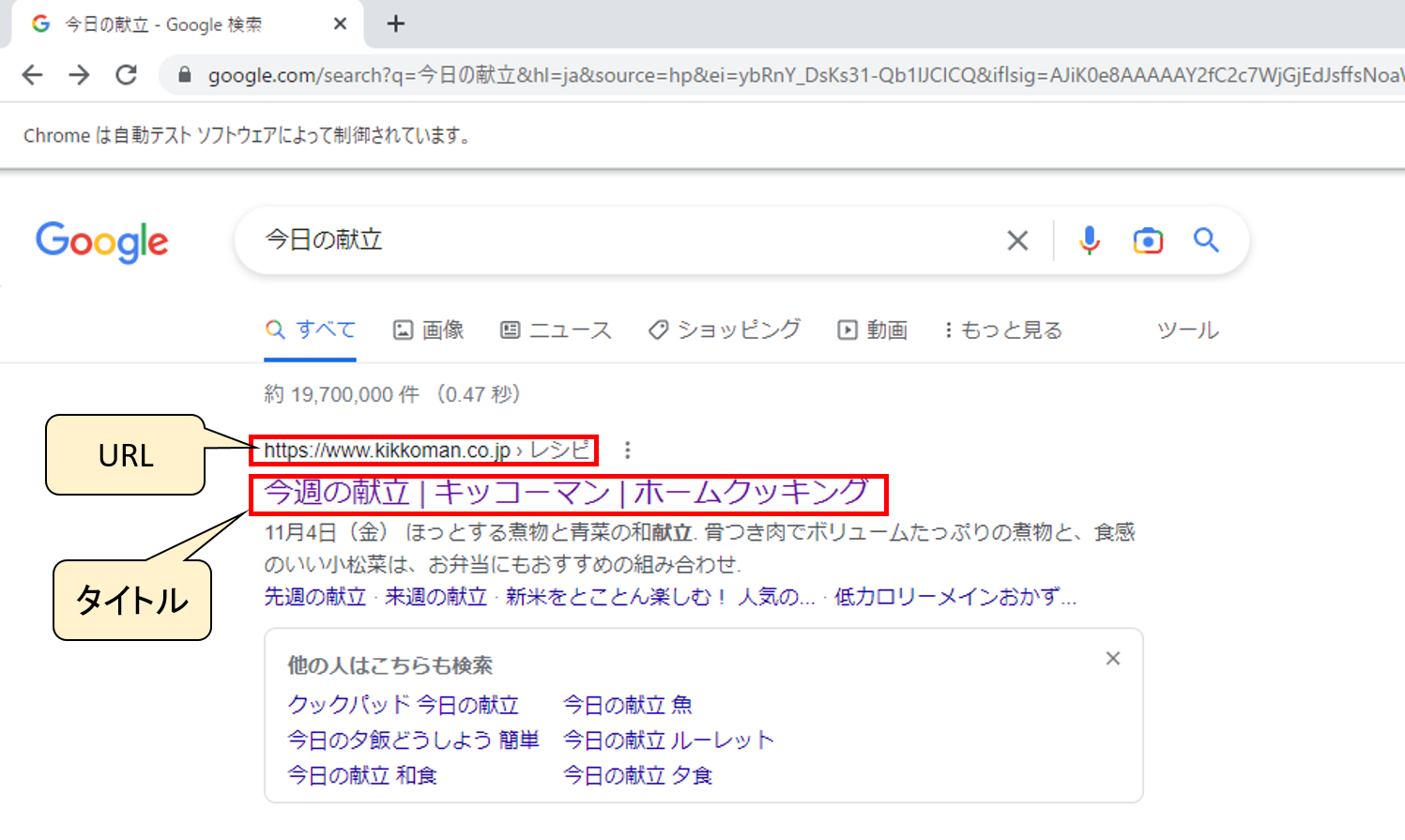The width and height of the screenshot is (1405, 840).
Task: Click the browser forward arrow
Action: pyautogui.click(x=80, y=75)
